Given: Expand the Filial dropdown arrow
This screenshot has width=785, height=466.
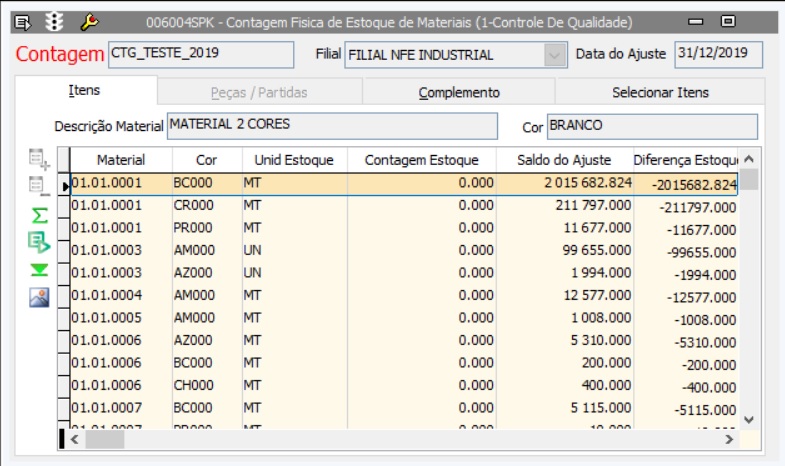Looking at the screenshot, I should 555,55.
